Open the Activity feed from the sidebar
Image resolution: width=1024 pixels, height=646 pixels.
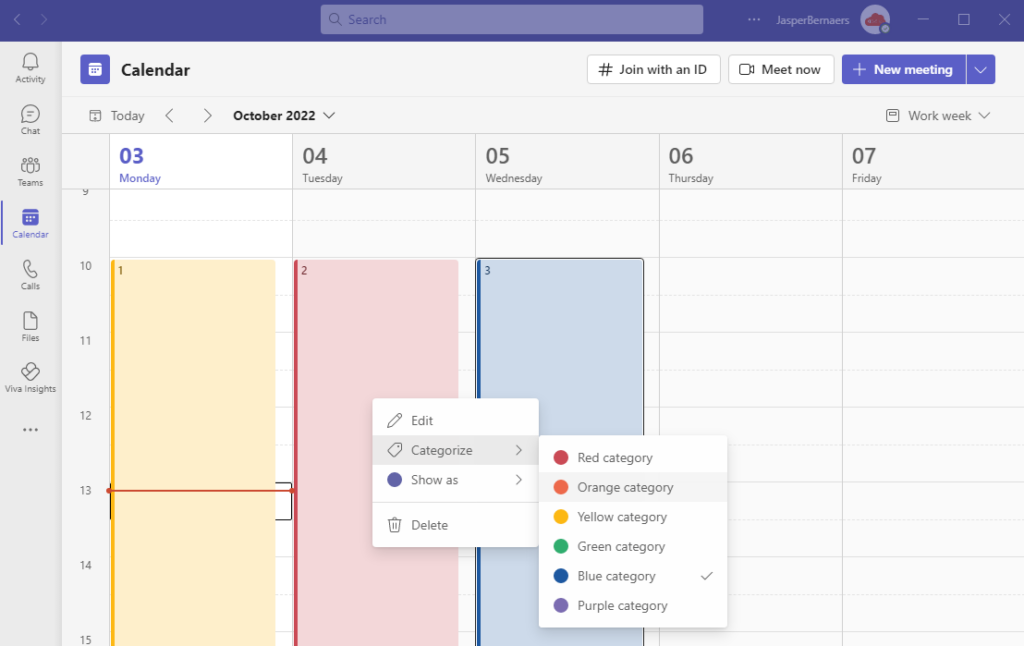tap(29, 67)
